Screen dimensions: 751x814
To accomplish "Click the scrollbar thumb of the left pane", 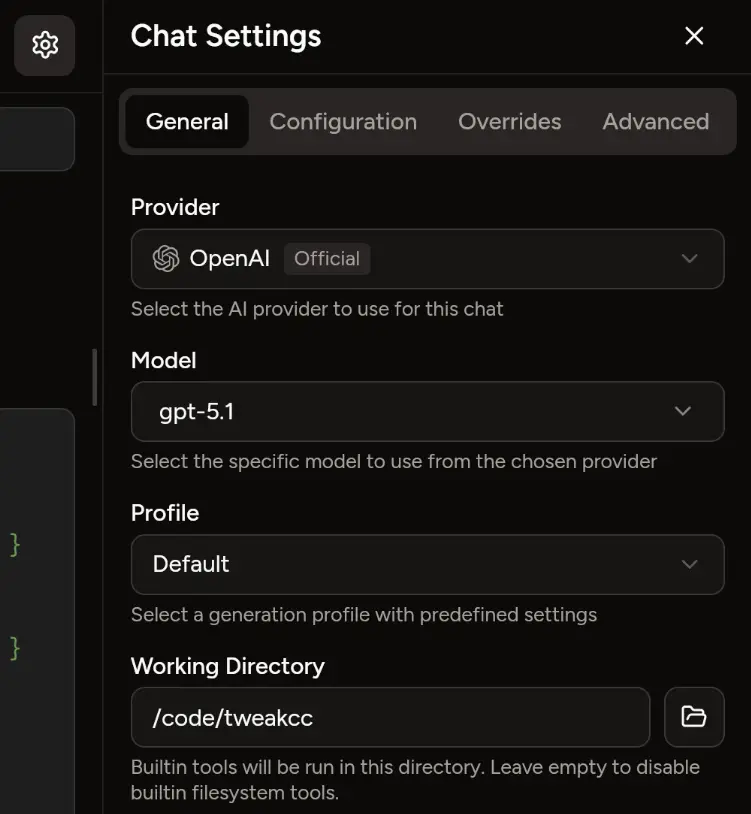I will (x=95, y=376).
